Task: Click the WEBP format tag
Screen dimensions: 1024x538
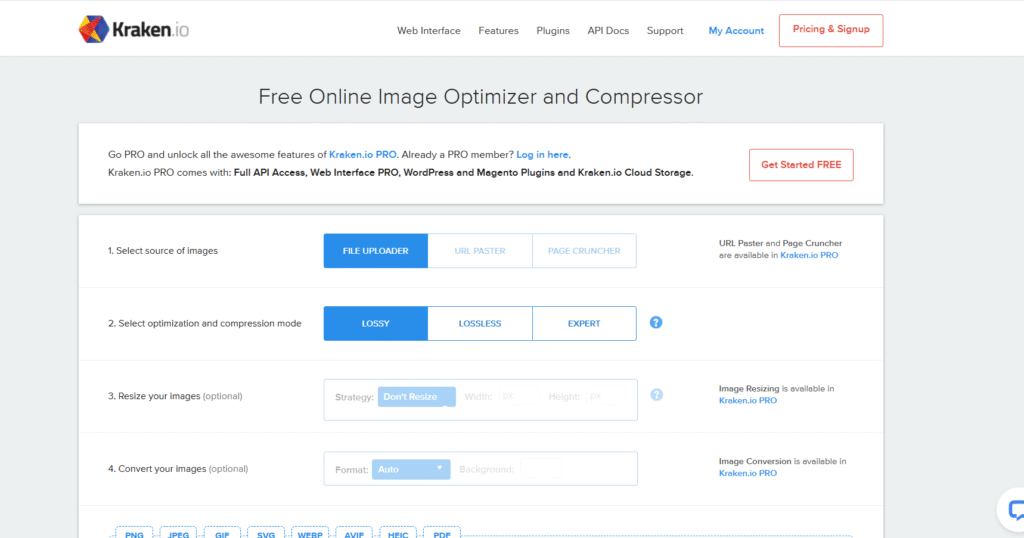Action: coord(310,533)
